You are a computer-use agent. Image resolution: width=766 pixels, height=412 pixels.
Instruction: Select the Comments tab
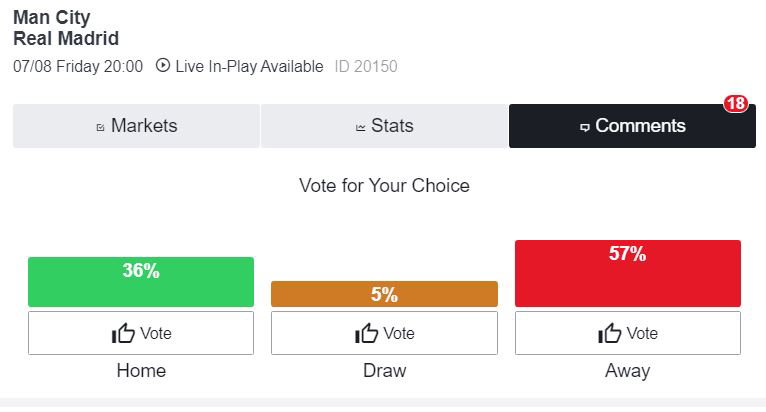(x=632, y=126)
